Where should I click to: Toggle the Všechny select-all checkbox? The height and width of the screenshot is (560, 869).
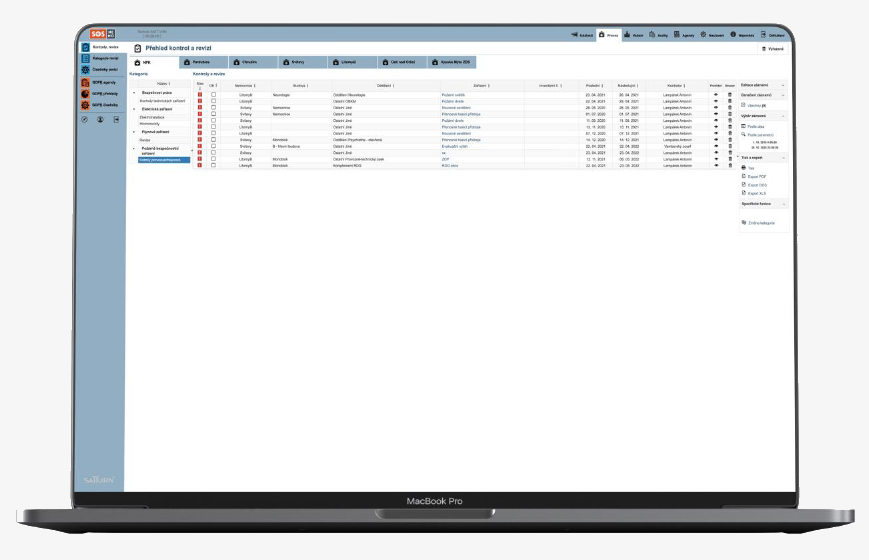[x=745, y=104]
